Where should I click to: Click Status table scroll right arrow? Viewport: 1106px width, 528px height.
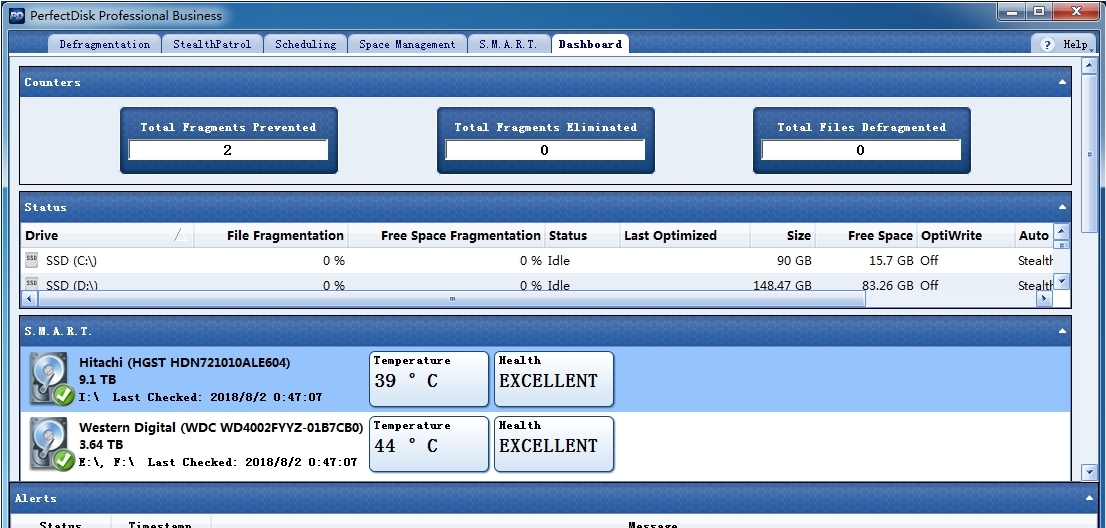pyautogui.click(x=1044, y=299)
